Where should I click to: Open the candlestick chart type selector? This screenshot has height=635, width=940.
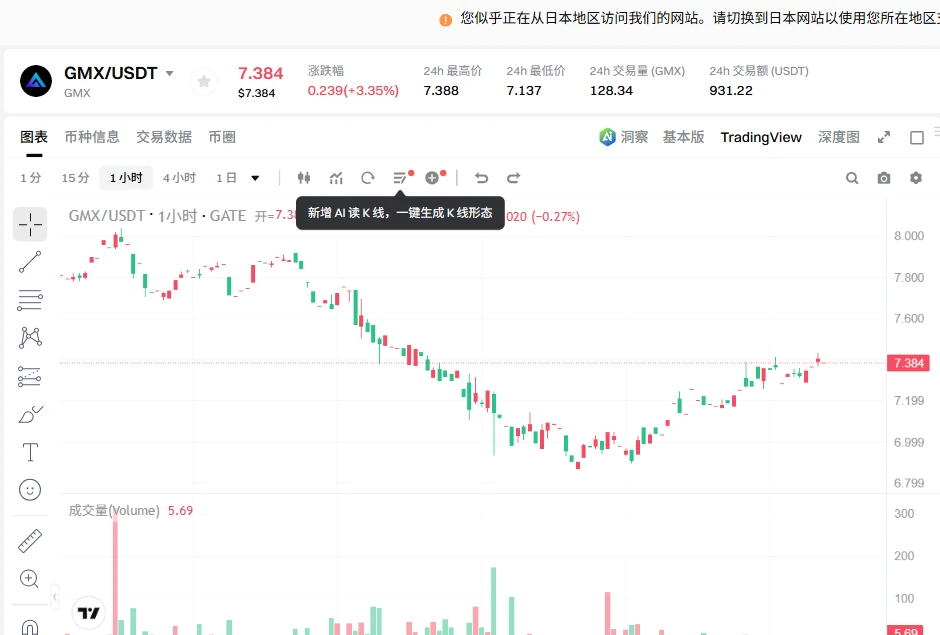pyautogui.click(x=304, y=177)
